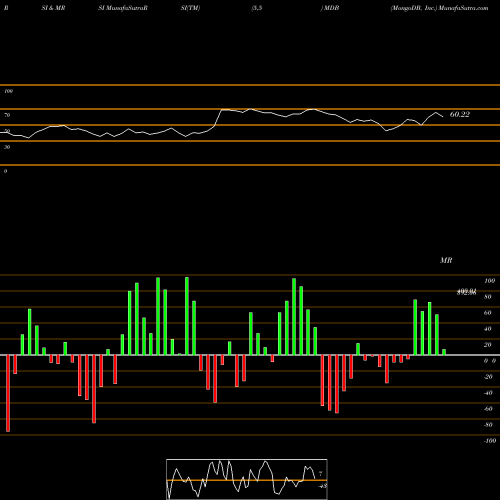Click the RSI axis label 70
The image size is (500, 500).
[x=7, y=115]
